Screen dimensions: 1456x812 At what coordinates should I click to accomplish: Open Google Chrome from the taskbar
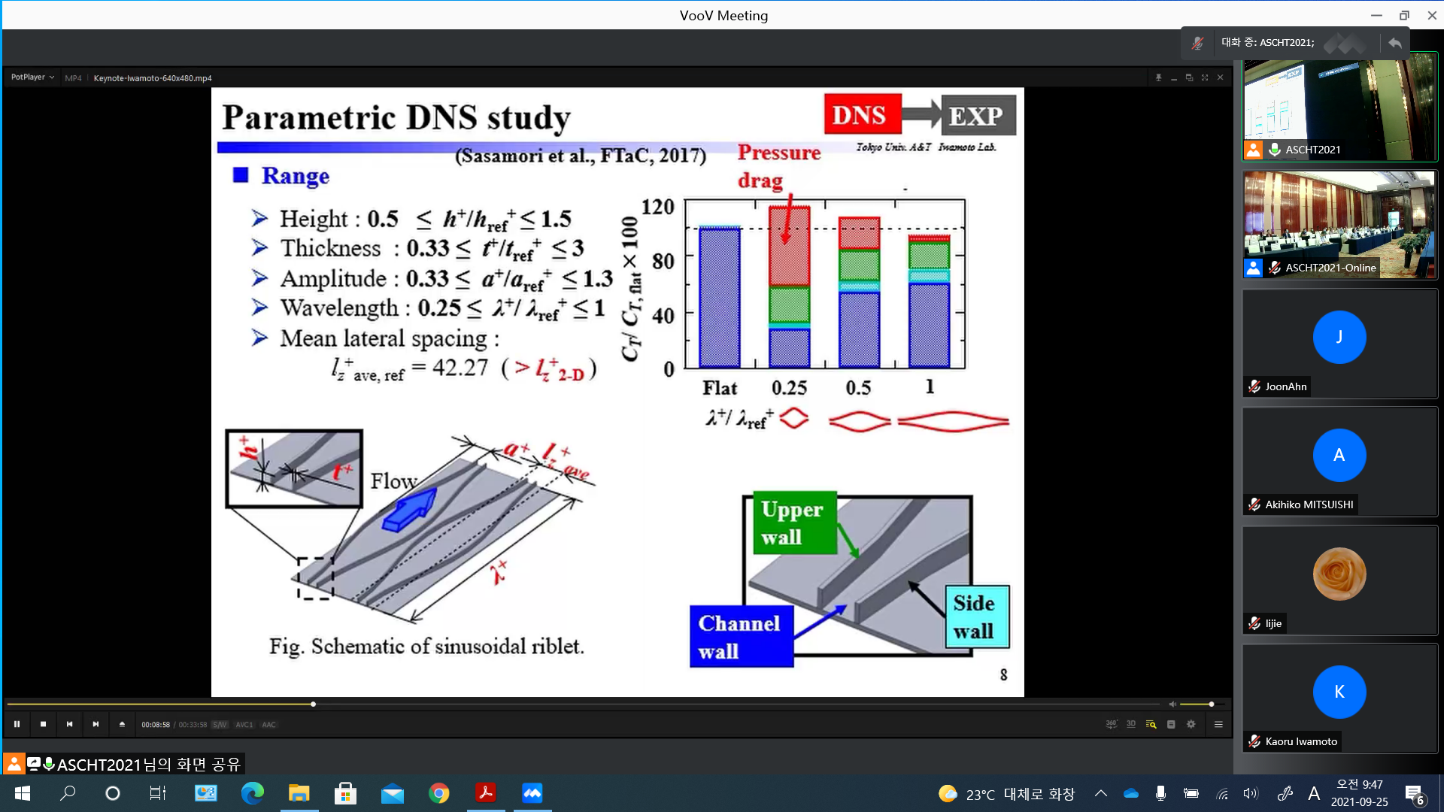click(438, 793)
